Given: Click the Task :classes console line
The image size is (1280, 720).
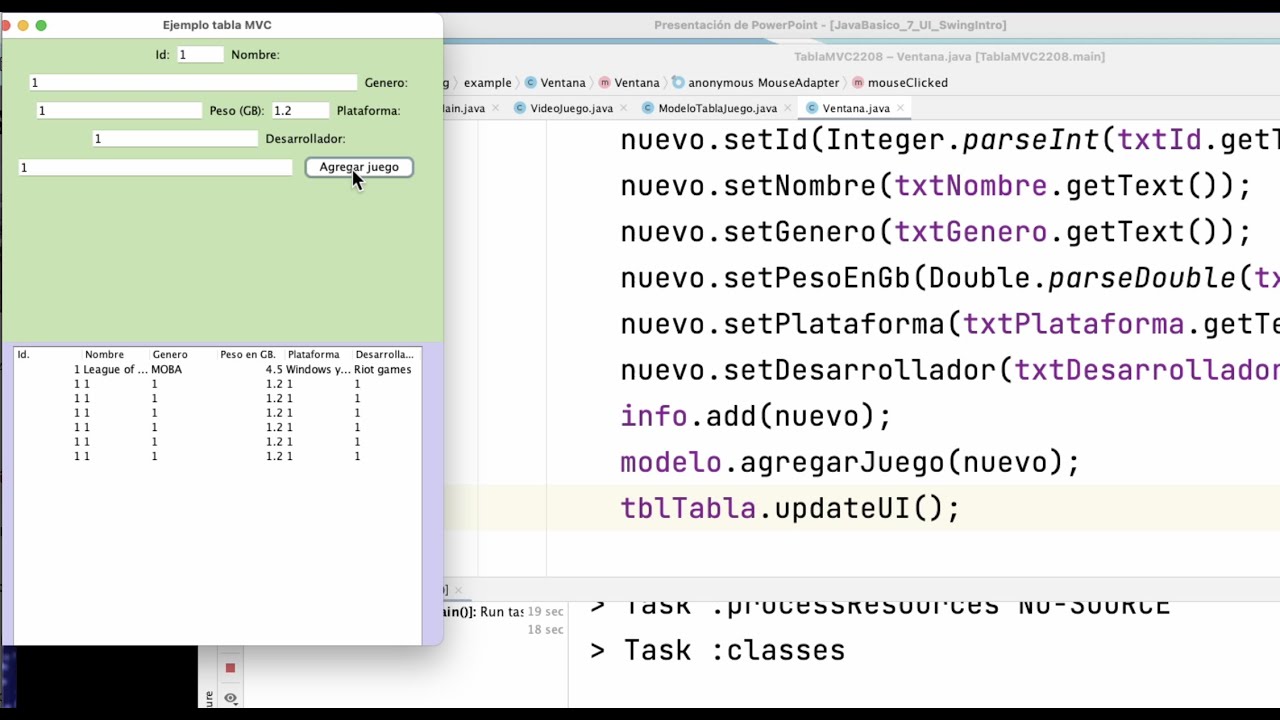Looking at the screenshot, I should click(718, 650).
